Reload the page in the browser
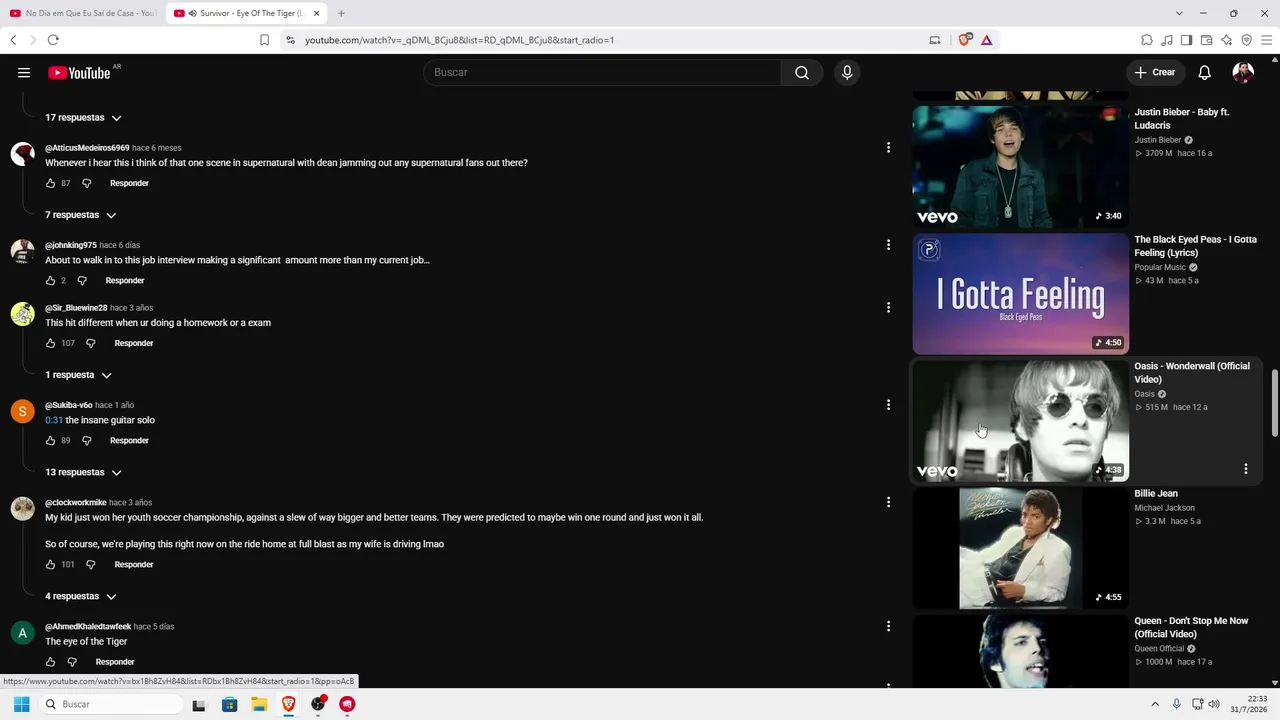The height and width of the screenshot is (720, 1280). [53, 40]
